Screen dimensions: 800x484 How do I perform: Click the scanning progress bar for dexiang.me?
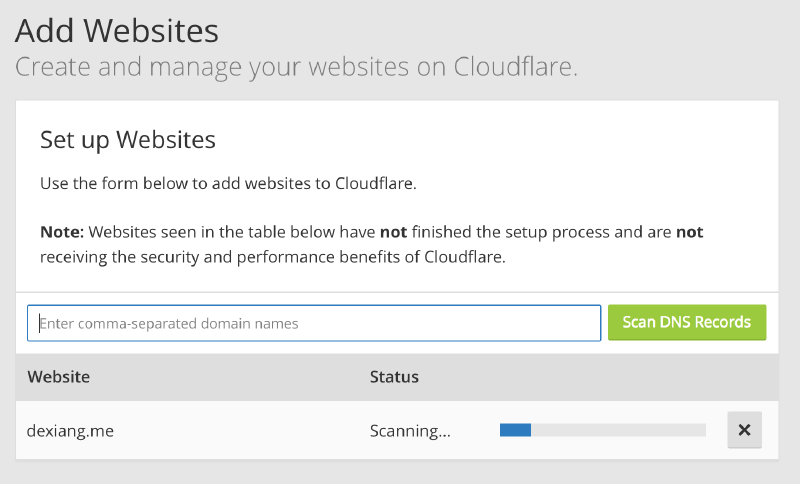(602, 430)
